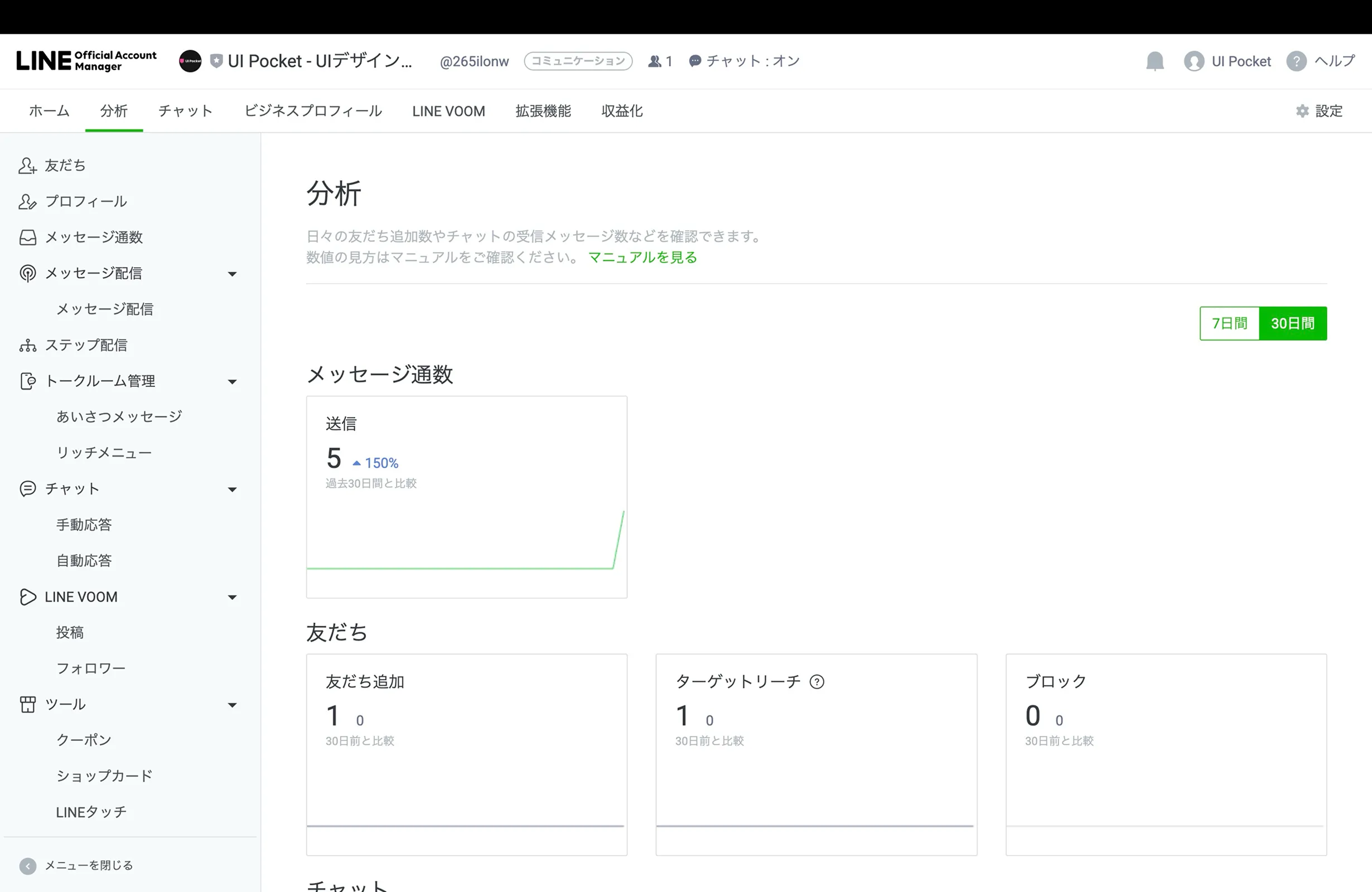1372x892 pixels.
Task: Collapse the チャット sidebar section arrow
Action: pos(233,489)
